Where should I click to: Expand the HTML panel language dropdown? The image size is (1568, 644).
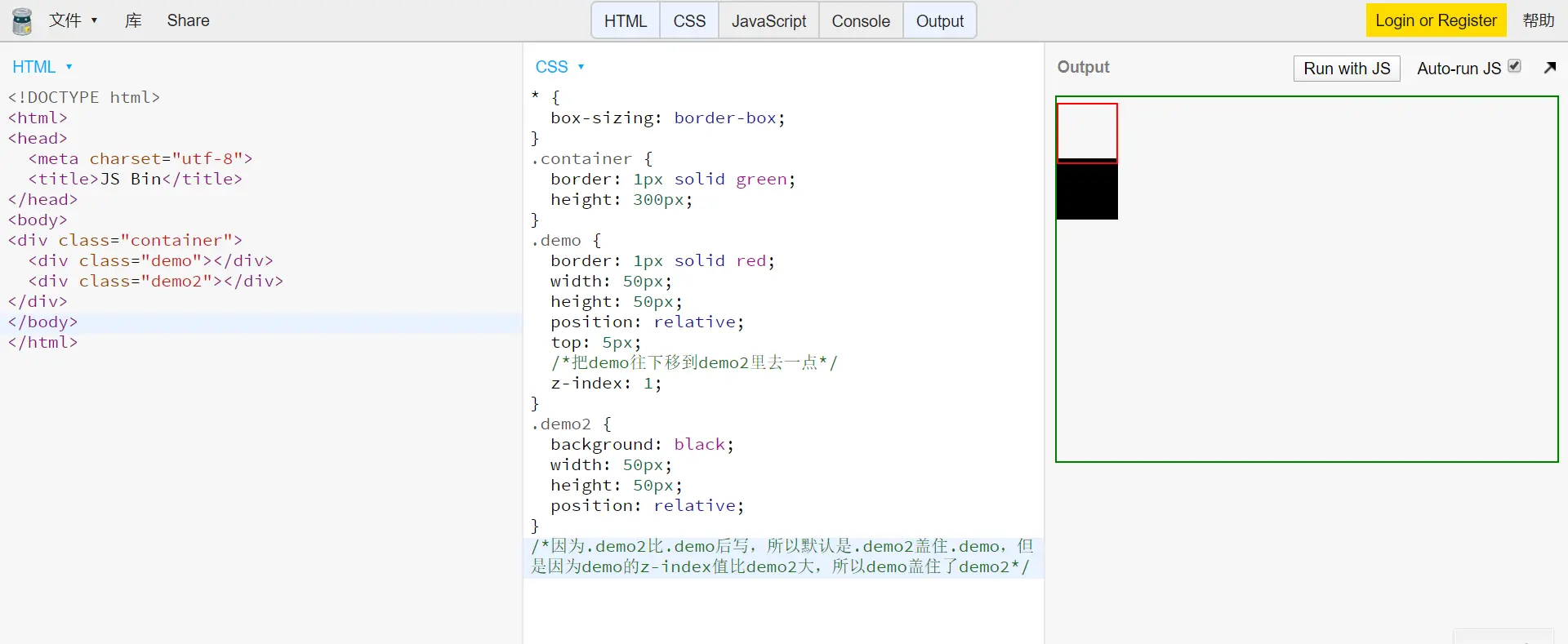click(42, 67)
